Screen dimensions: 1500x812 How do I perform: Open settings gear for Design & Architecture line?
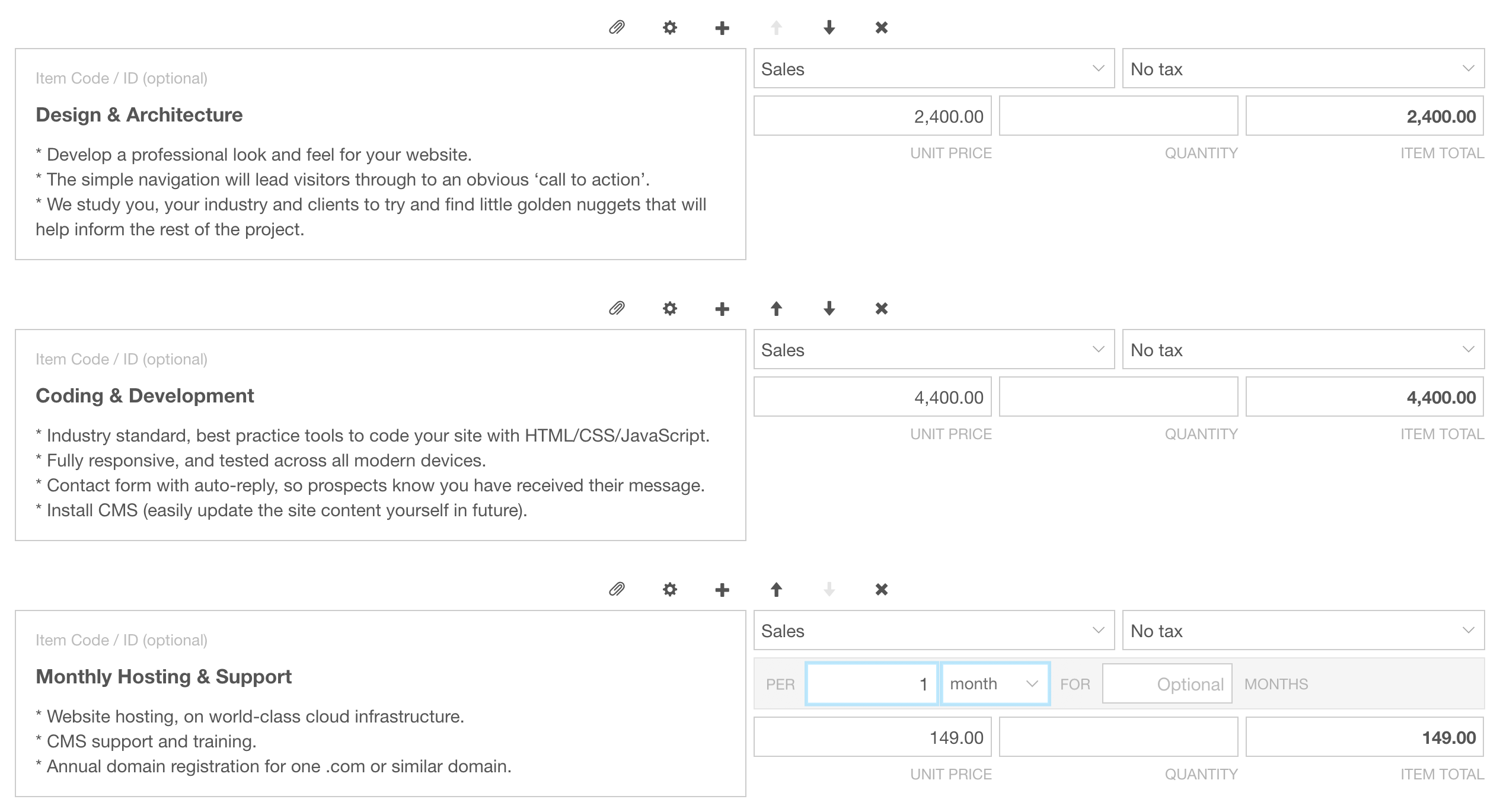(x=669, y=27)
